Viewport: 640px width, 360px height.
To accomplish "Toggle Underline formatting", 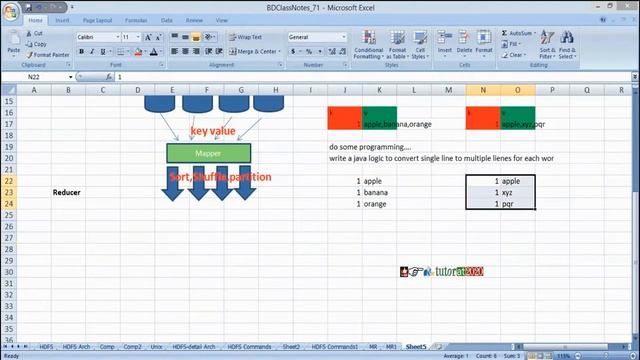I will pyautogui.click(x=102, y=51).
